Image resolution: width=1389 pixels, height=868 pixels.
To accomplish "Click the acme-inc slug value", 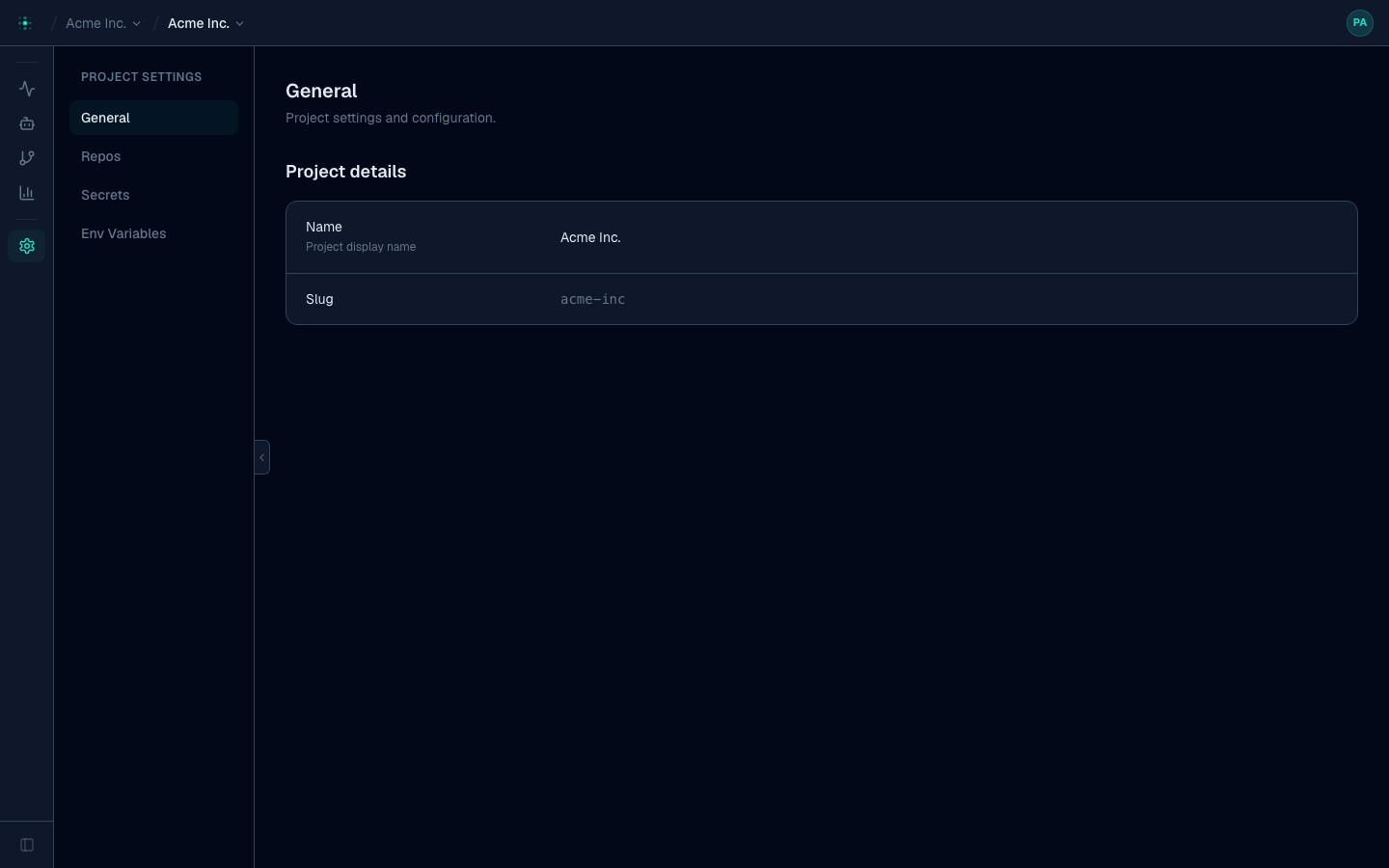I will pyautogui.click(x=592, y=299).
